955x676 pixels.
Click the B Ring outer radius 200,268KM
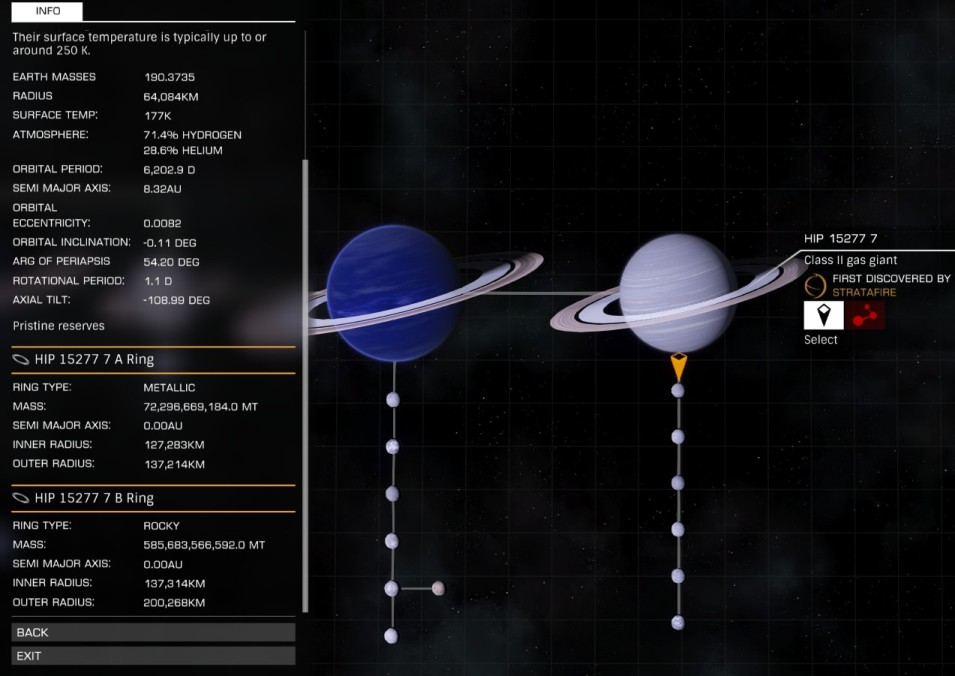tap(174, 603)
